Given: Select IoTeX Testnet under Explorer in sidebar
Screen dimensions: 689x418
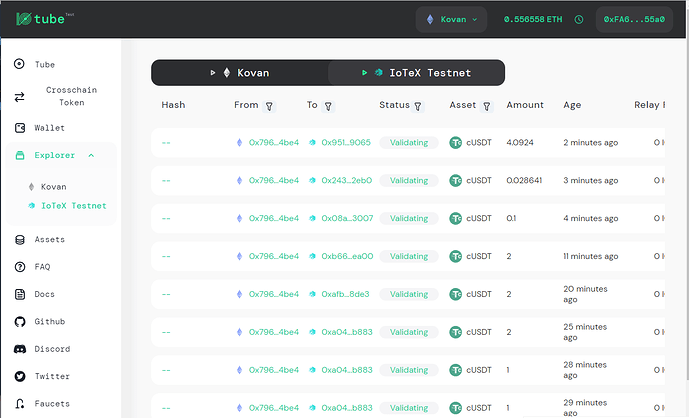Looking at the screenshot, I should click(73, 206).
